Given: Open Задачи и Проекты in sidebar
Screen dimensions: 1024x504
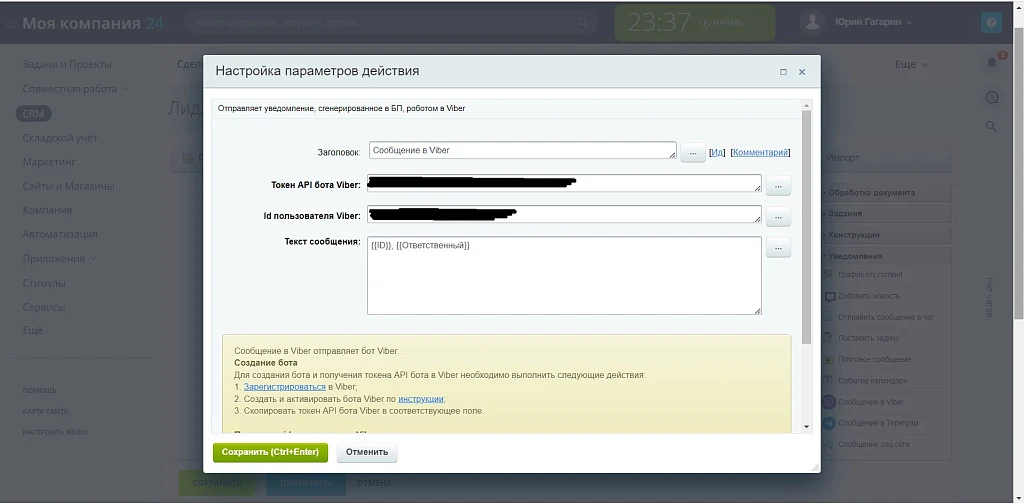Looking at the screenshot, I should [x=67, y=64].
